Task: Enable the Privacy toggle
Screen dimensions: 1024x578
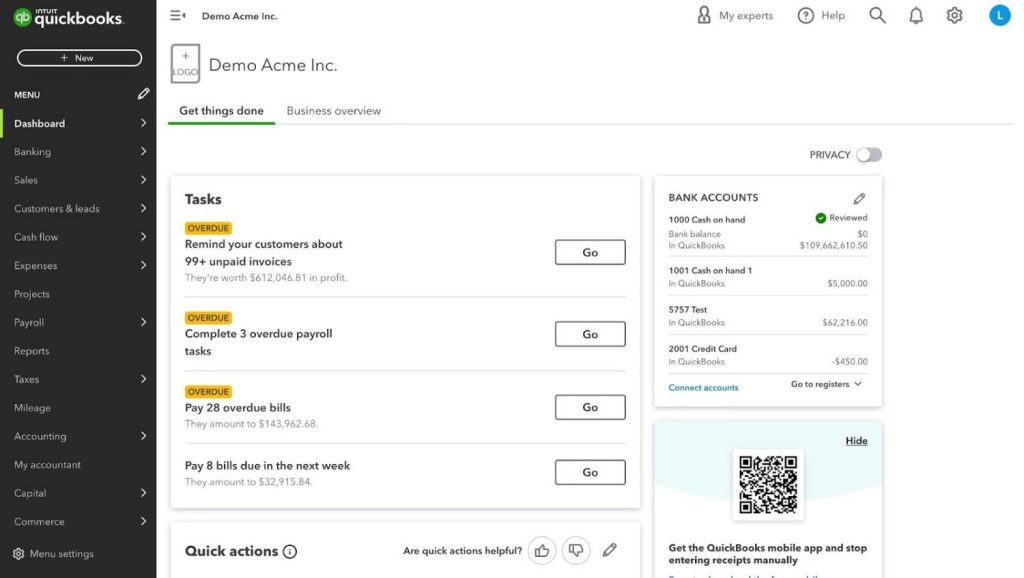Action: coord(869,154)
